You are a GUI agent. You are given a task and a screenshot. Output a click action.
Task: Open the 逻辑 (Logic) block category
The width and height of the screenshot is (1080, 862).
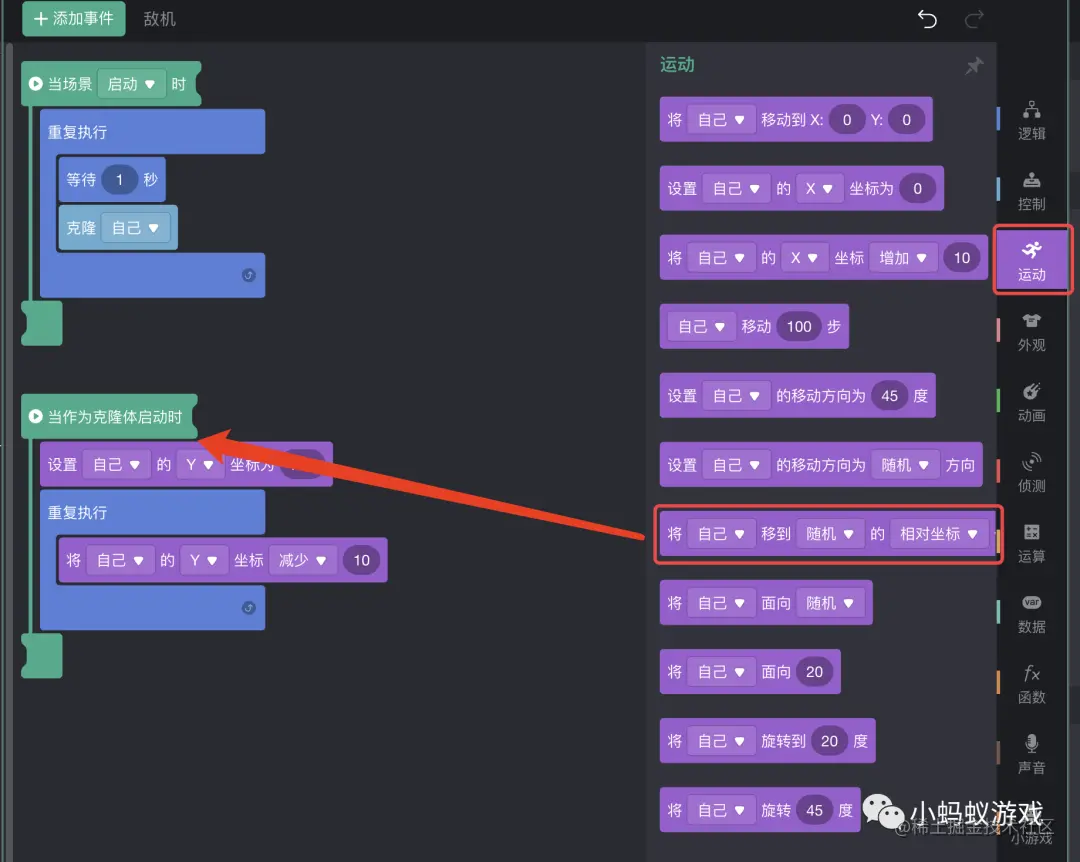[x=1031, y=121]
